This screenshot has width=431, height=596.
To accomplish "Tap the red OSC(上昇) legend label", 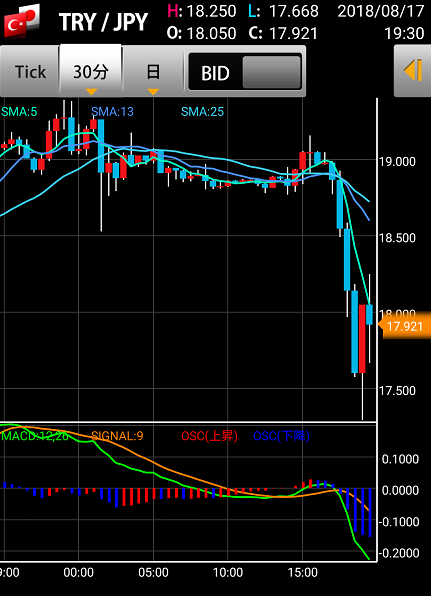I will click(x=209, y=436).
